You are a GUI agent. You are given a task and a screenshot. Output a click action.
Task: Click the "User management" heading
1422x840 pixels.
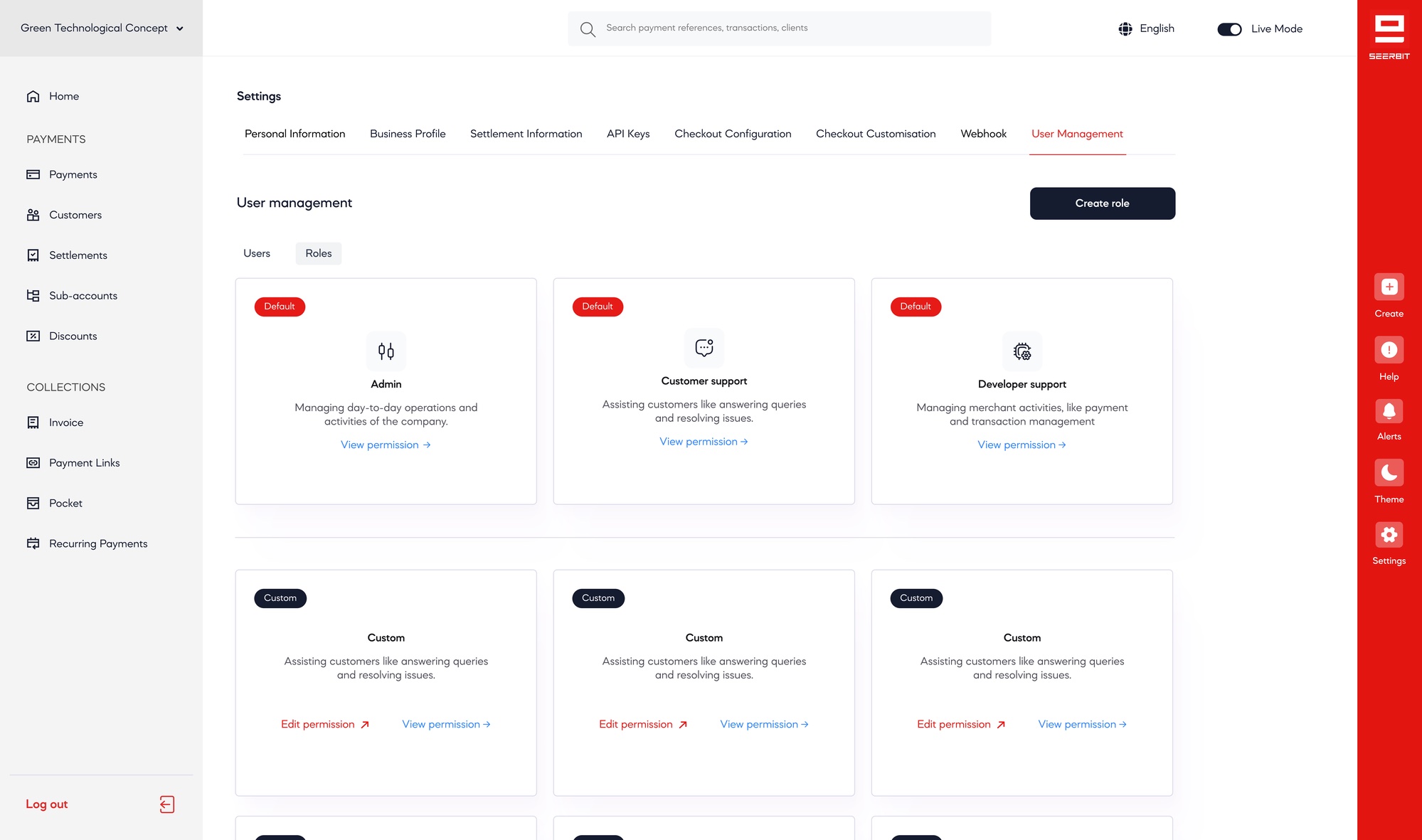(295, 203)
